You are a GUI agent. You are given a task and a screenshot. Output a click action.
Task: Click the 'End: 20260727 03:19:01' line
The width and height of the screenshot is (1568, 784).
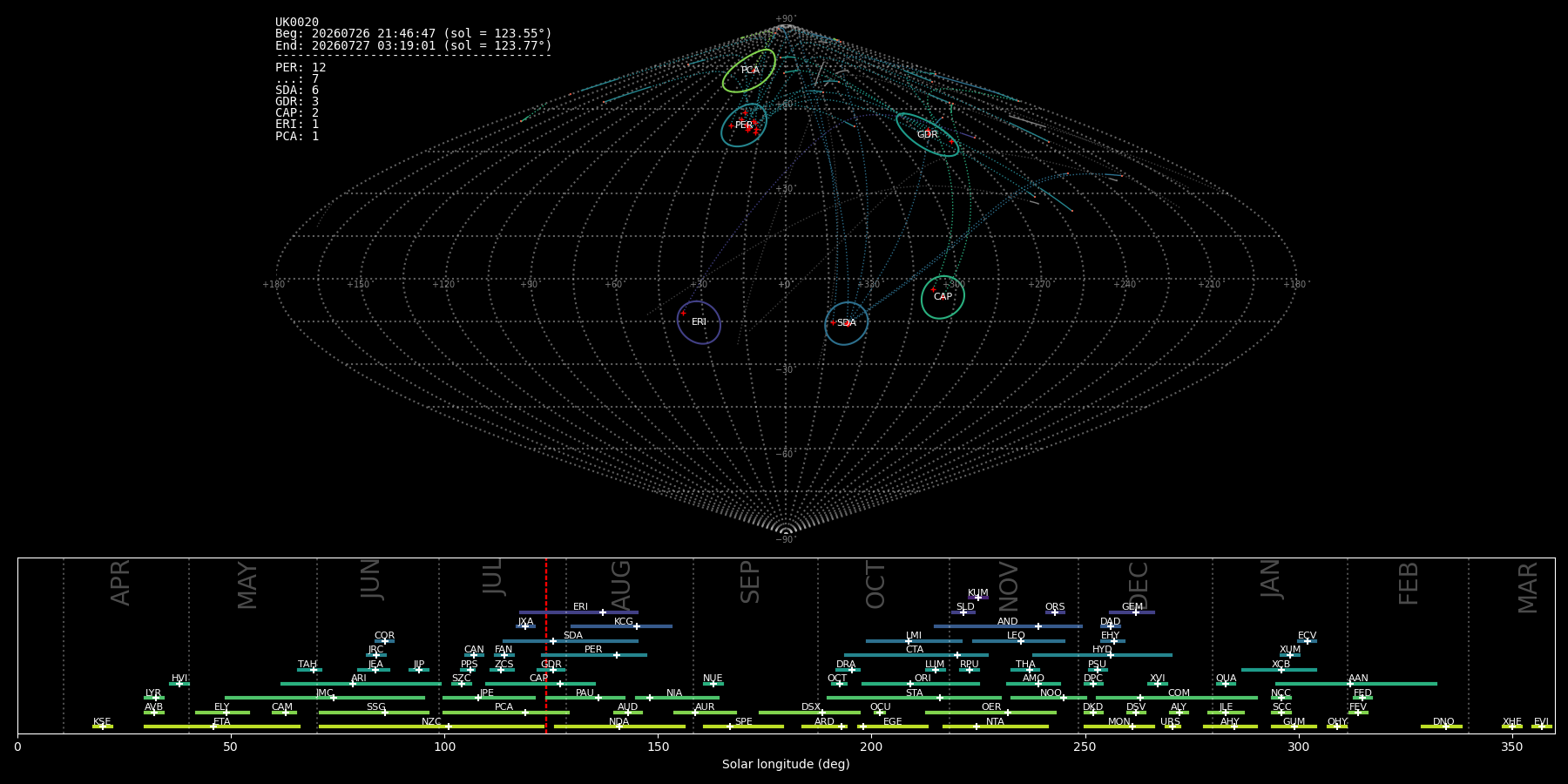414,45
